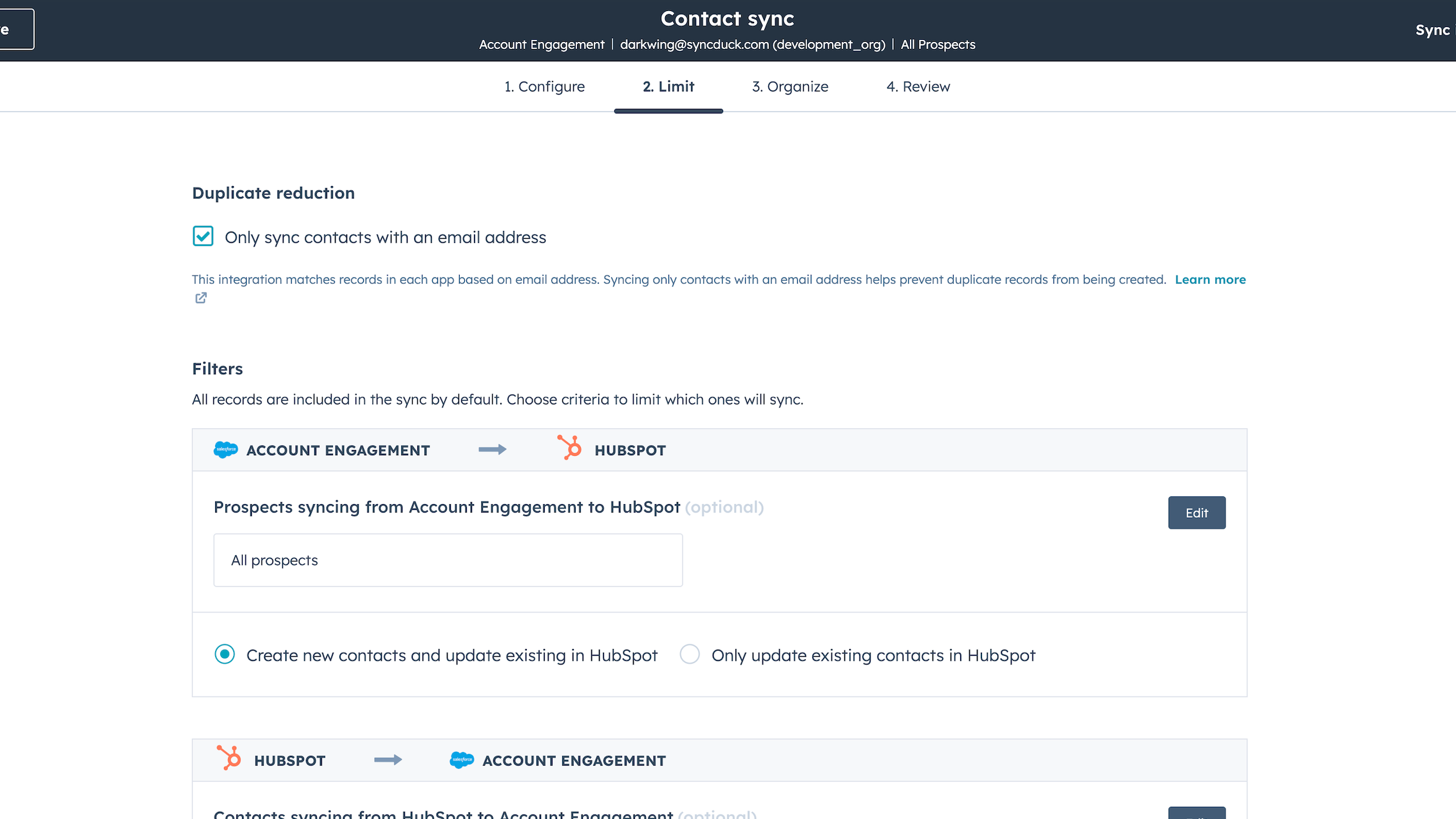Click the Sync button in top right

click(x=1433, y=30)
